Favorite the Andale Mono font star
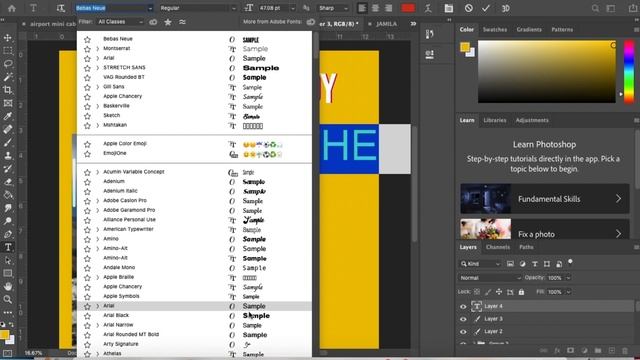The width and height of the screenshot is (640, 360). pyautogui.click(x=87, y=268)
